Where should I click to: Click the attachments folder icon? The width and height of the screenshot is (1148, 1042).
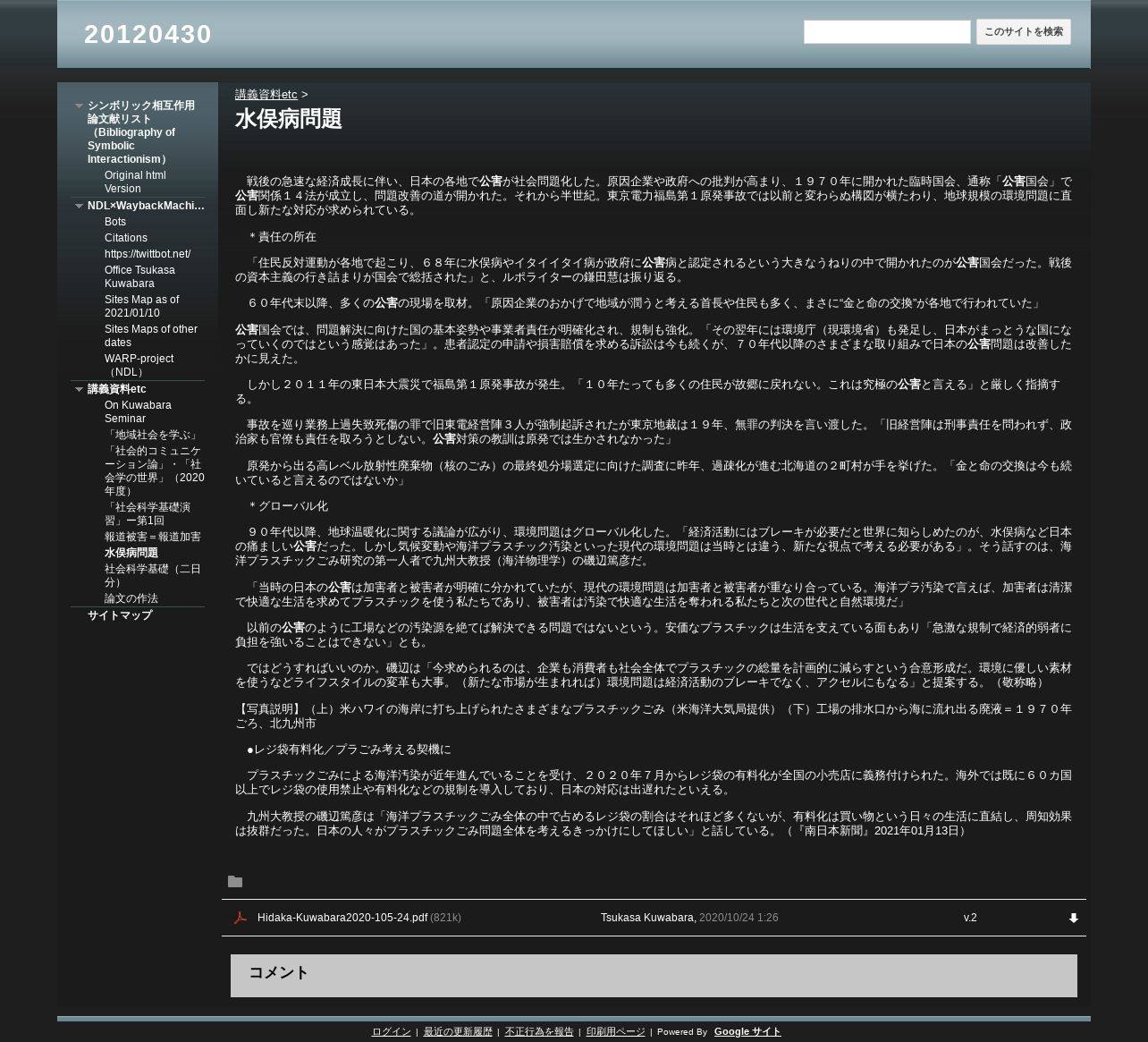235,882
